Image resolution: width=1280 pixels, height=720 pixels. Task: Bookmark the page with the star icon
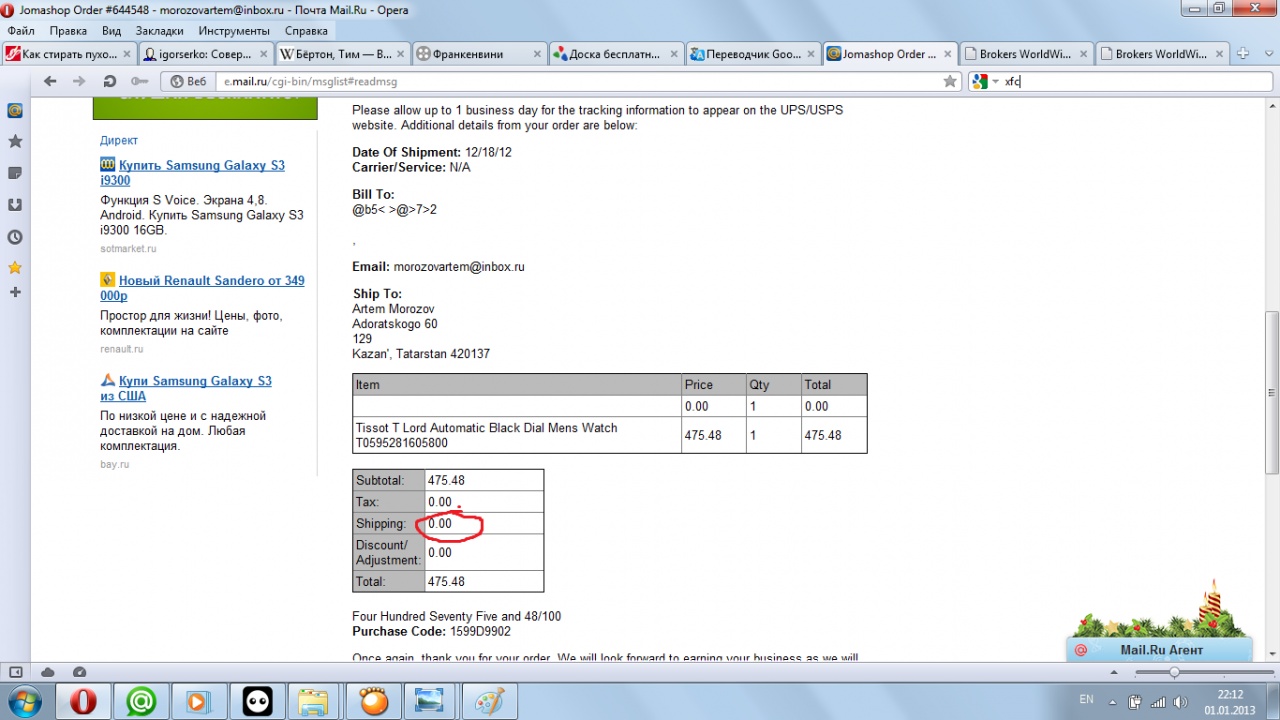[950, 82]
